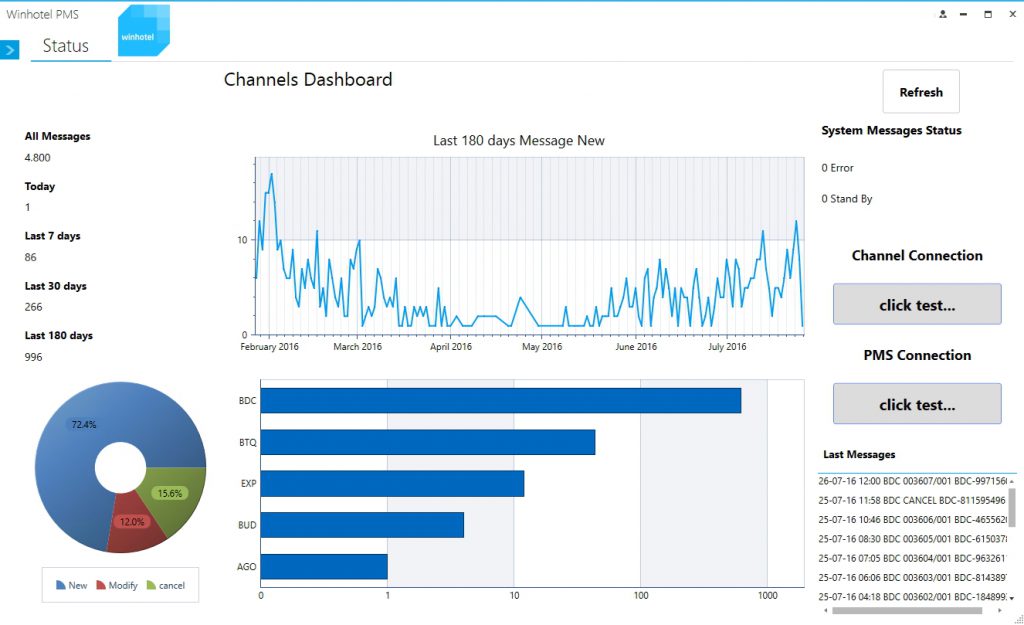Toggle the Modify legend entry
Viewport: 1024px width, 625px height.
click(117, 585)
